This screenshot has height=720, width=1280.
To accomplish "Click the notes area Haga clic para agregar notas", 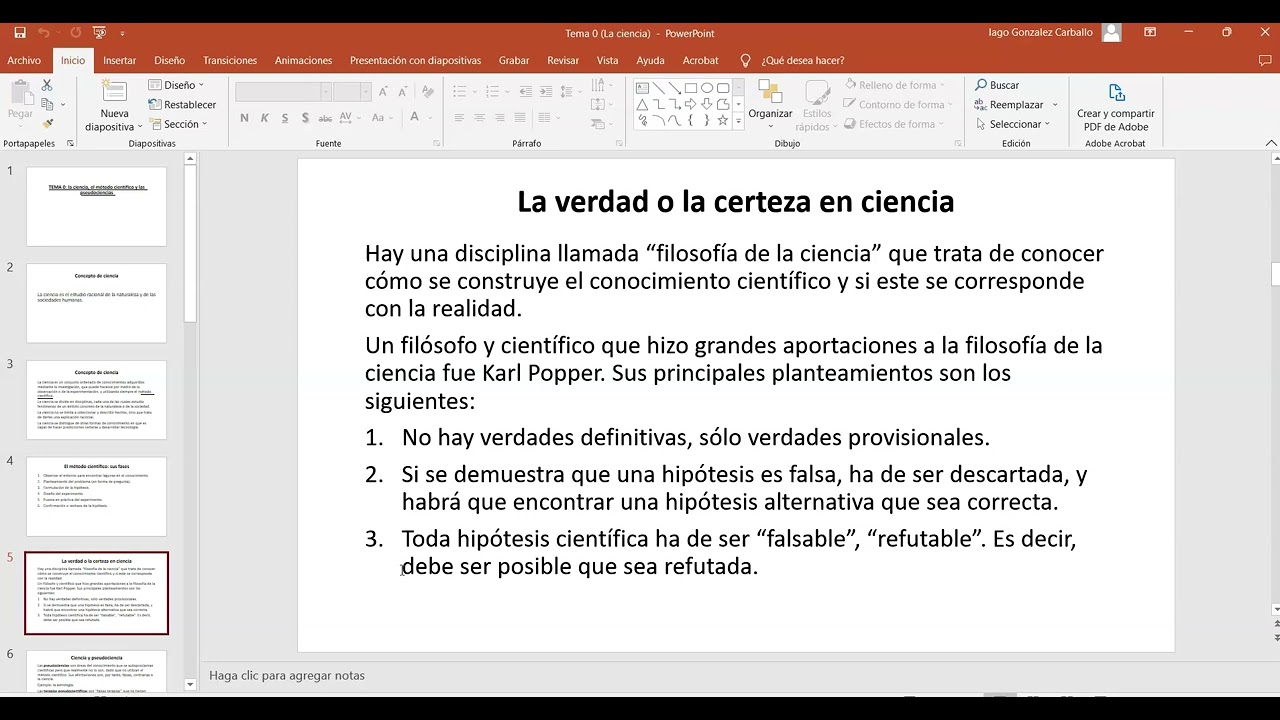I will [287, 675].
